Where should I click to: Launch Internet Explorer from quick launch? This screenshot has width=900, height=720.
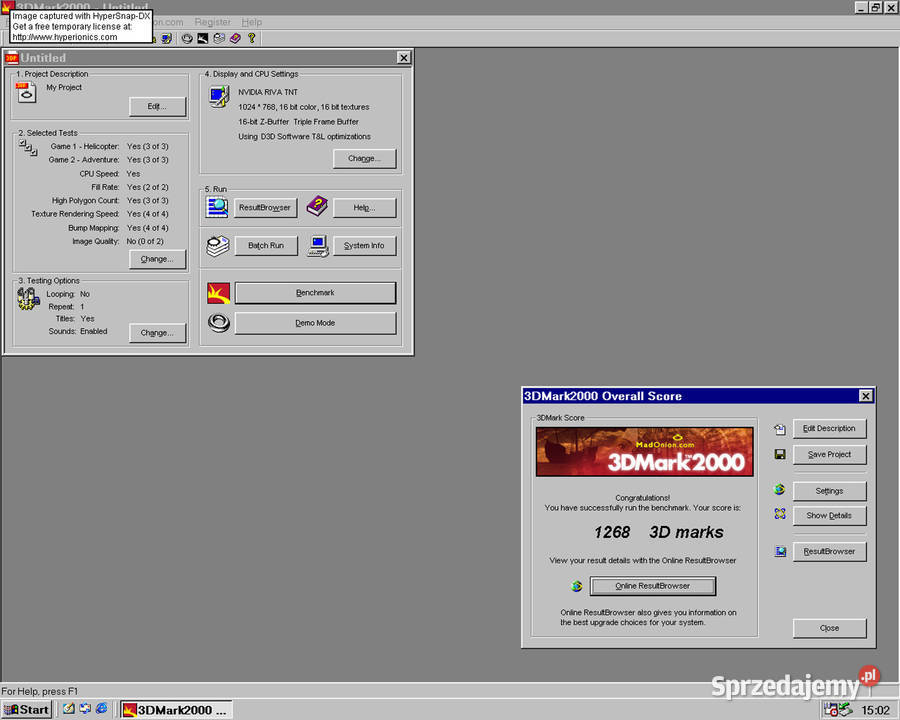point(102,709)
